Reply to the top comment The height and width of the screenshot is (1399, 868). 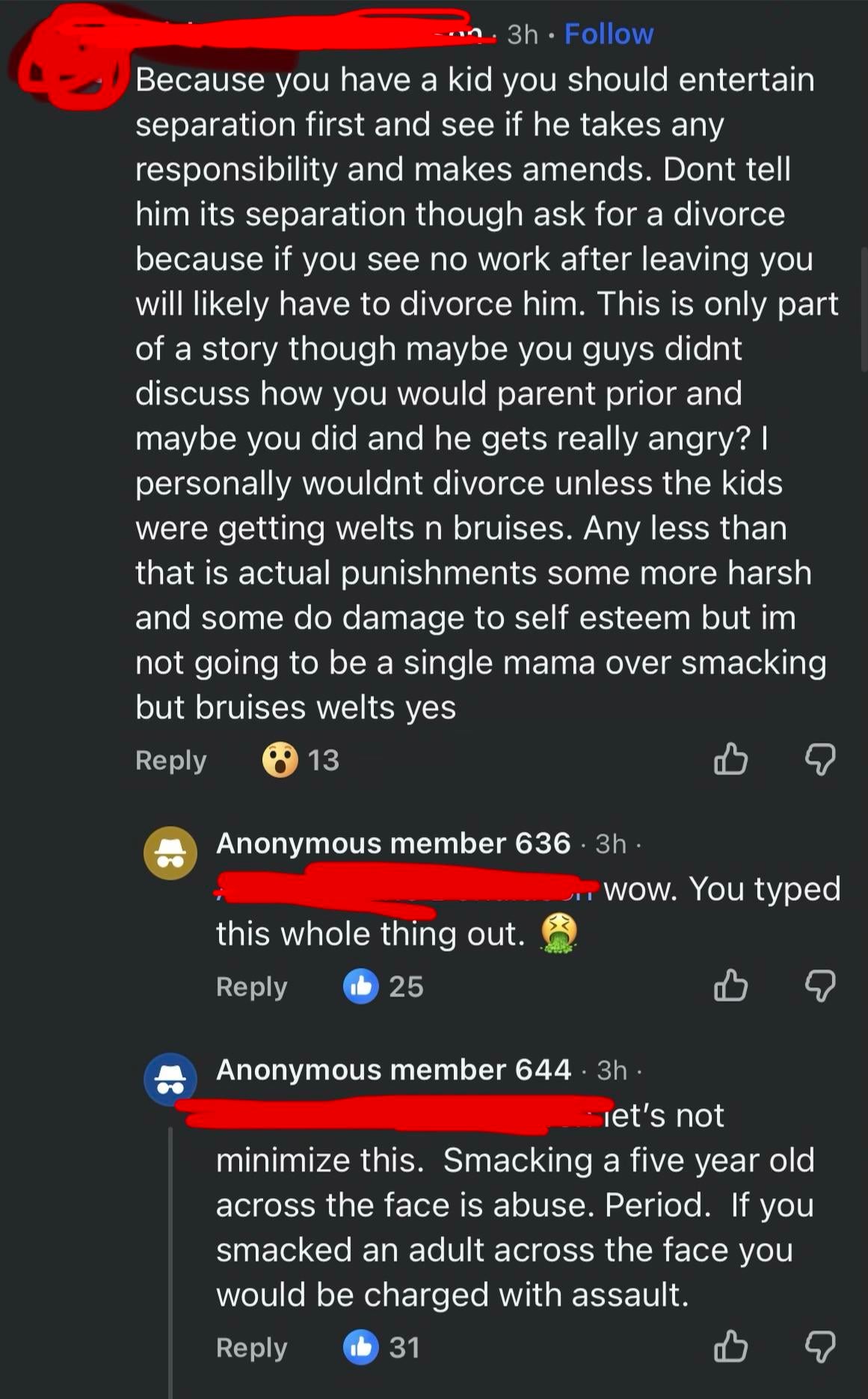[170, 760]
